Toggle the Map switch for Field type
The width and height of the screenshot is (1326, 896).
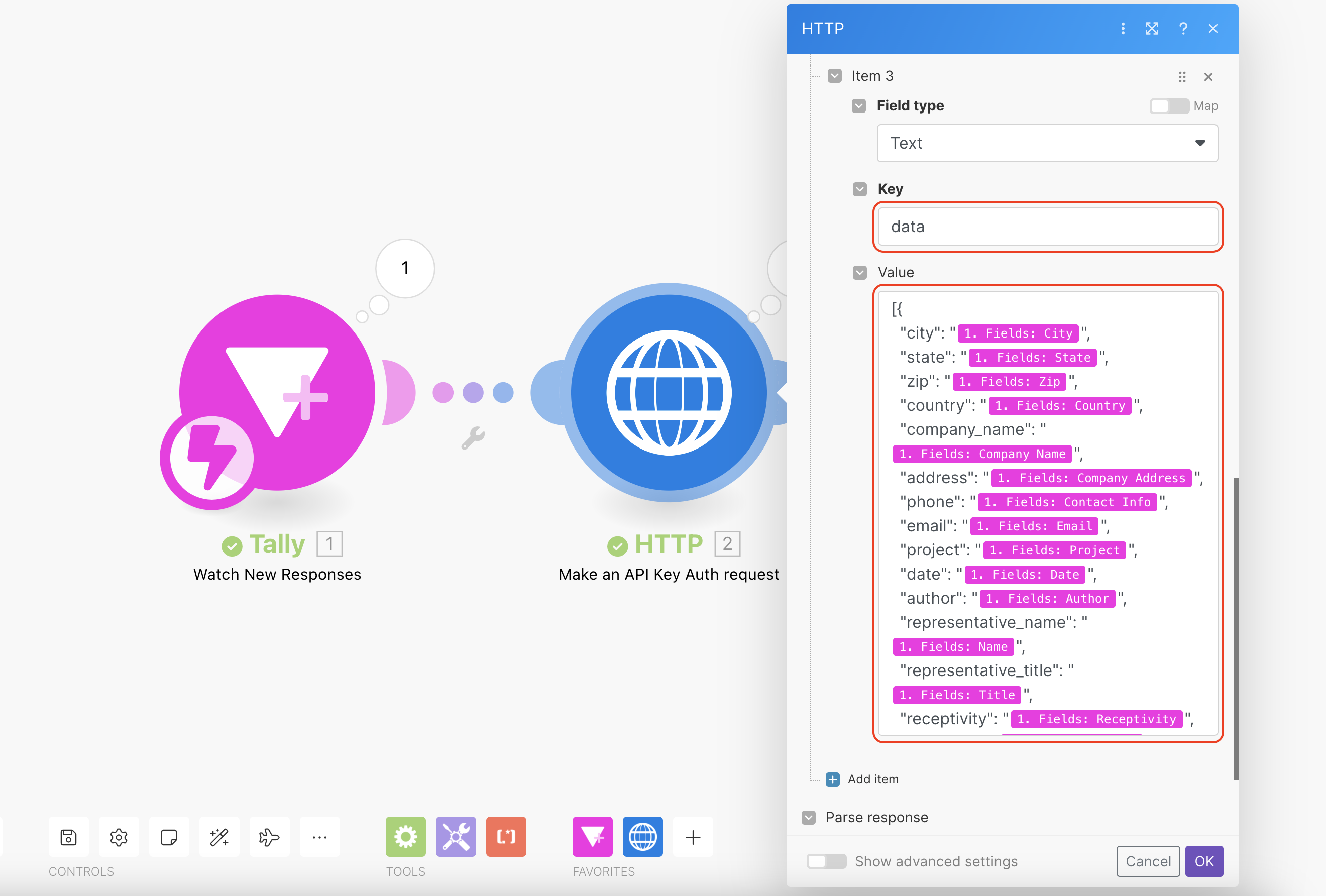click(1169, 106)
